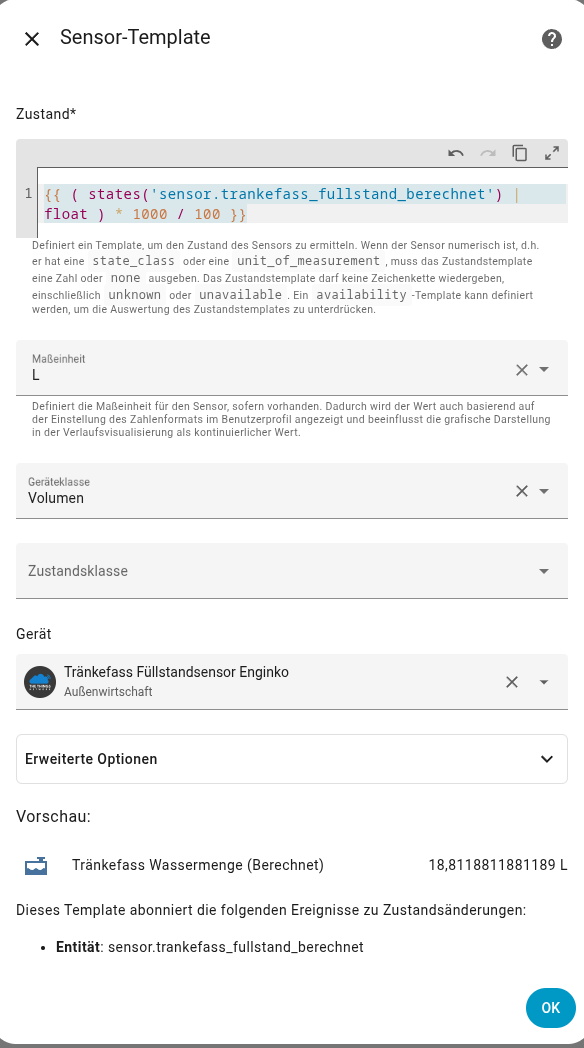
Task: Open the help documentation icon
Action: click(x=550, y=39)
